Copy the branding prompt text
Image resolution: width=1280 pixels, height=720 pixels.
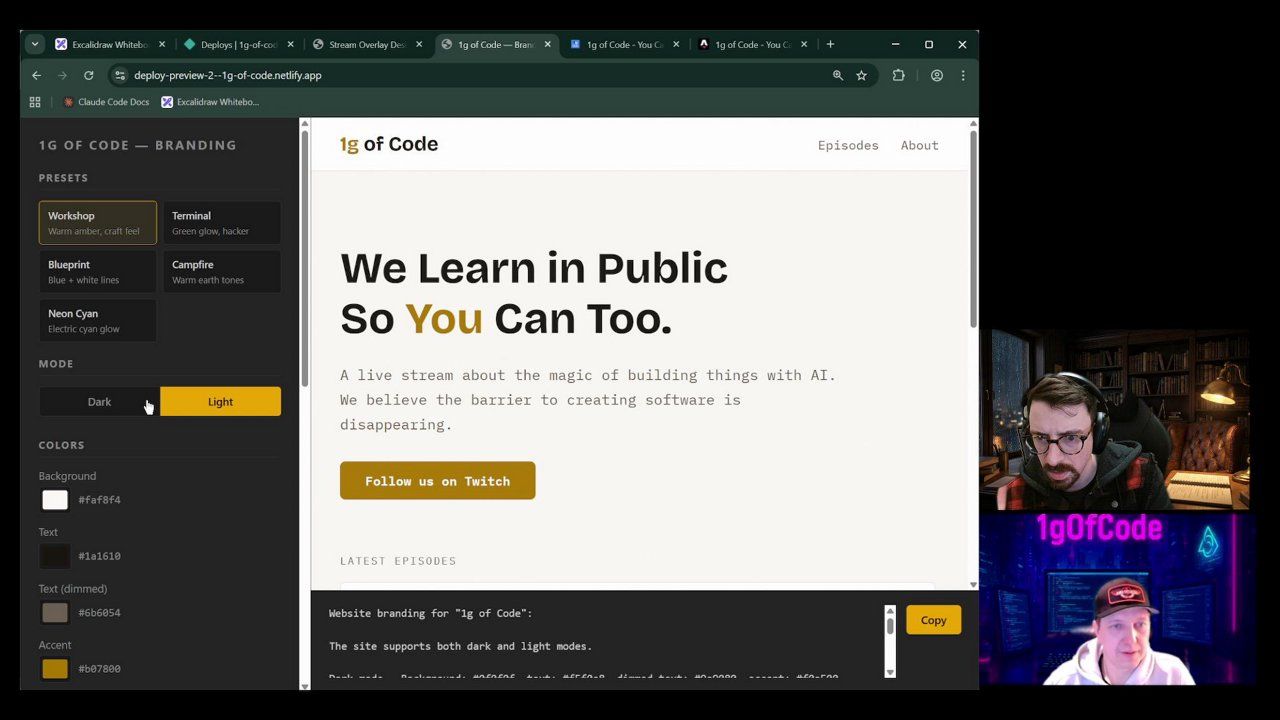tap(932, 620)
